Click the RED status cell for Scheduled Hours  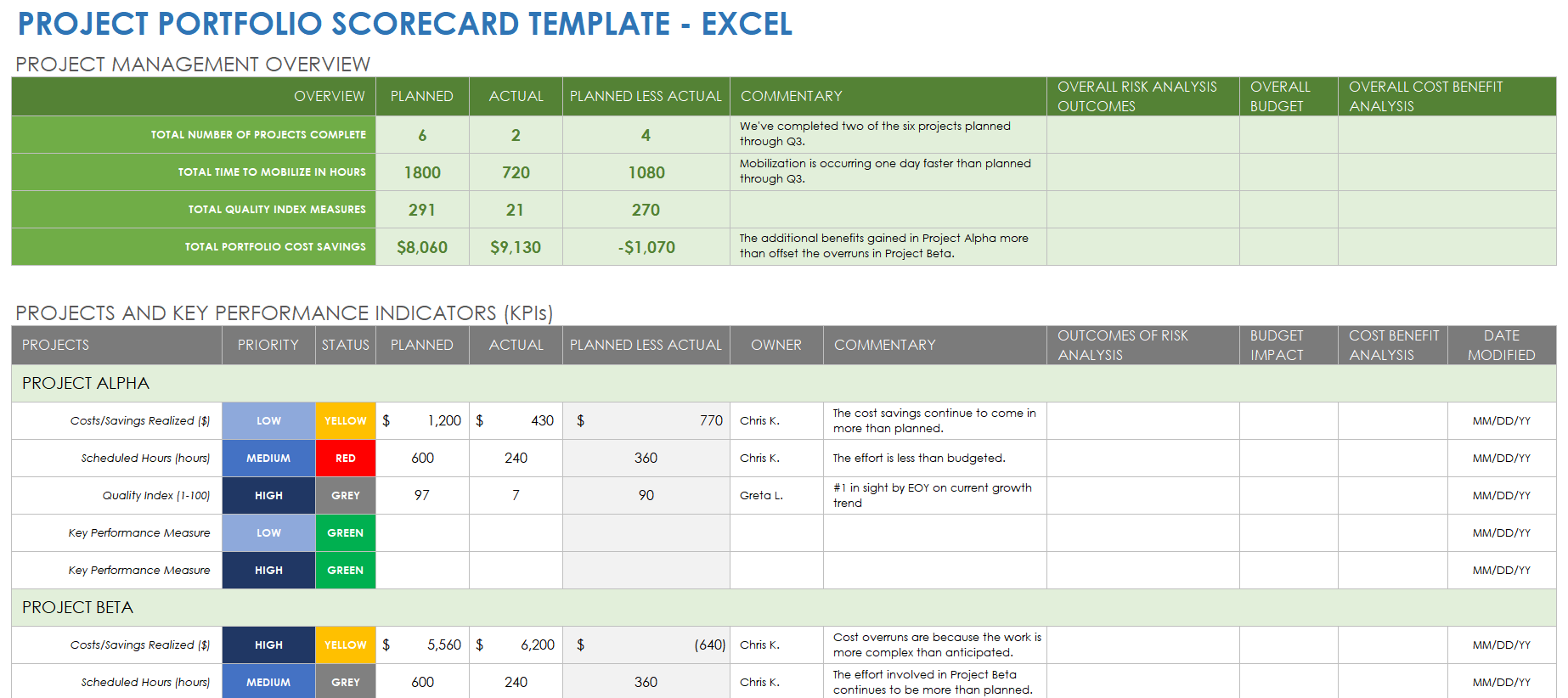click(x=345, y=459)
